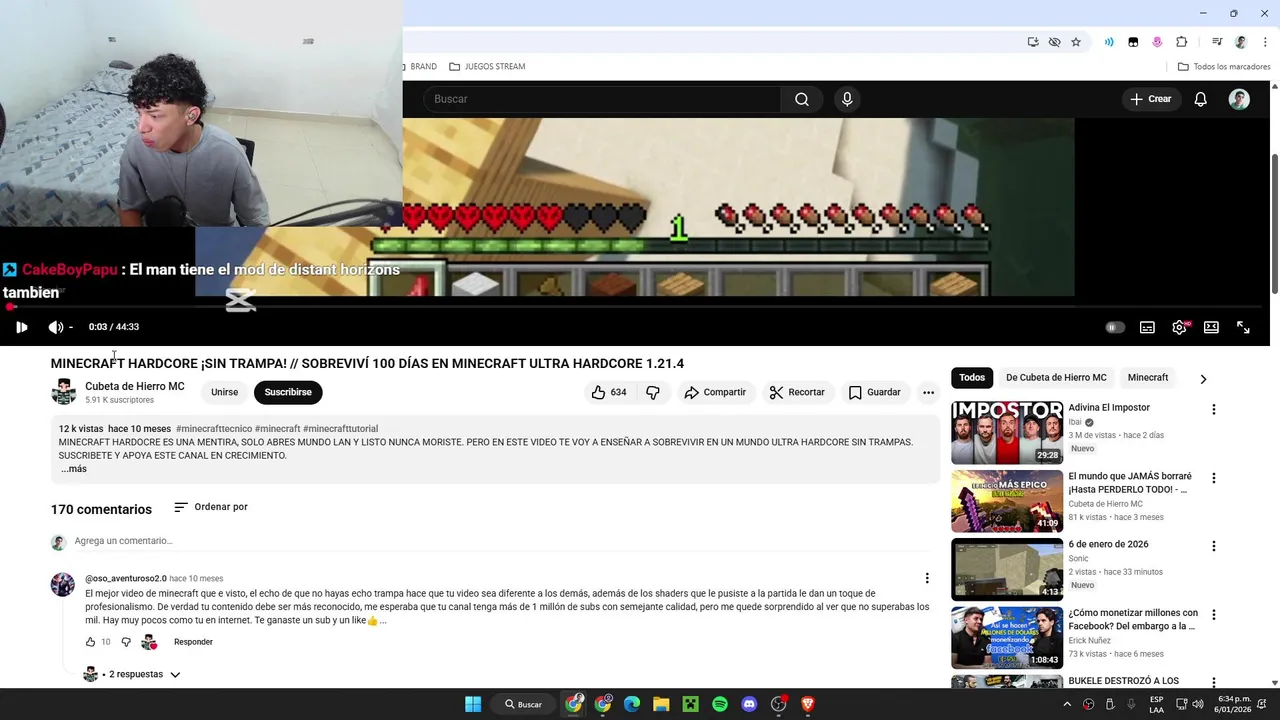Image resolution: width=1280 pixels, height=720 pixels.
Task: Open Chrome extensions puzzle icon
Action: tap(1181, 42)
